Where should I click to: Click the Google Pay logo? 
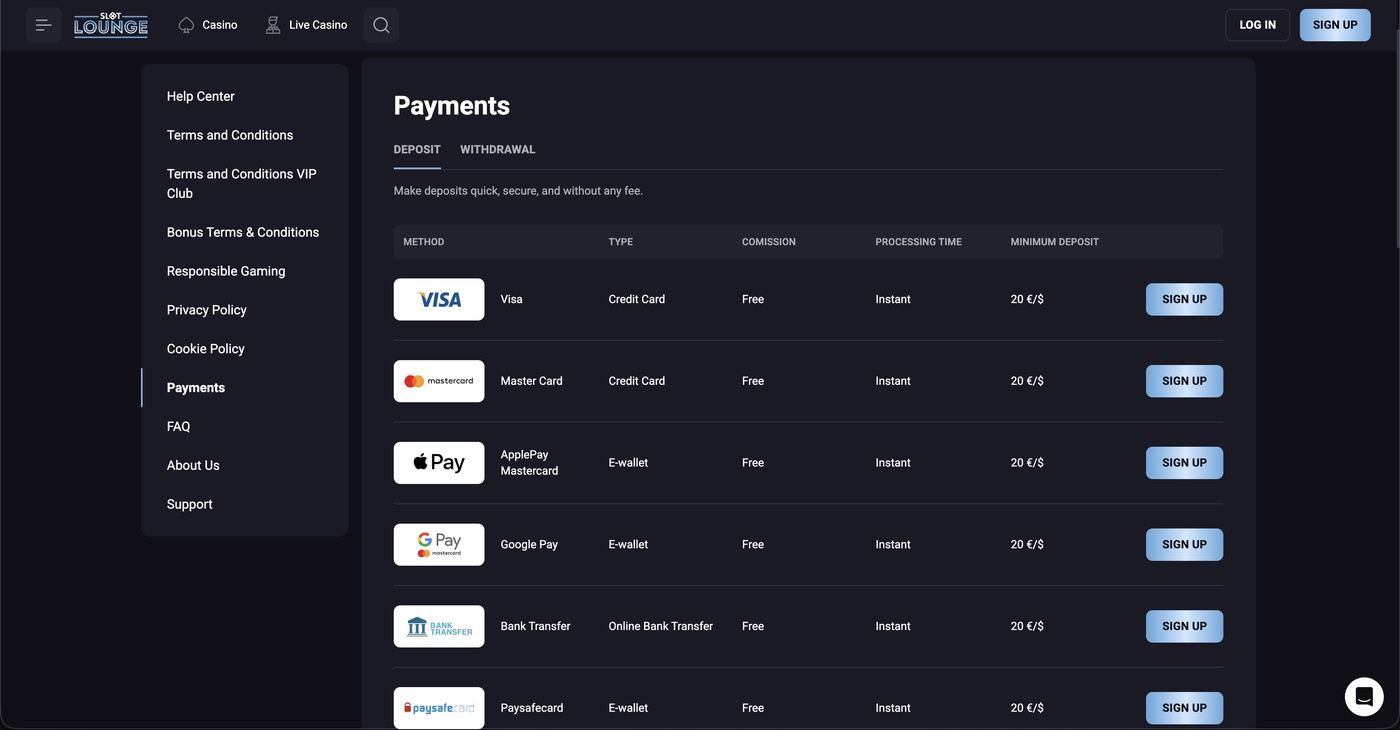pos(439,545)
